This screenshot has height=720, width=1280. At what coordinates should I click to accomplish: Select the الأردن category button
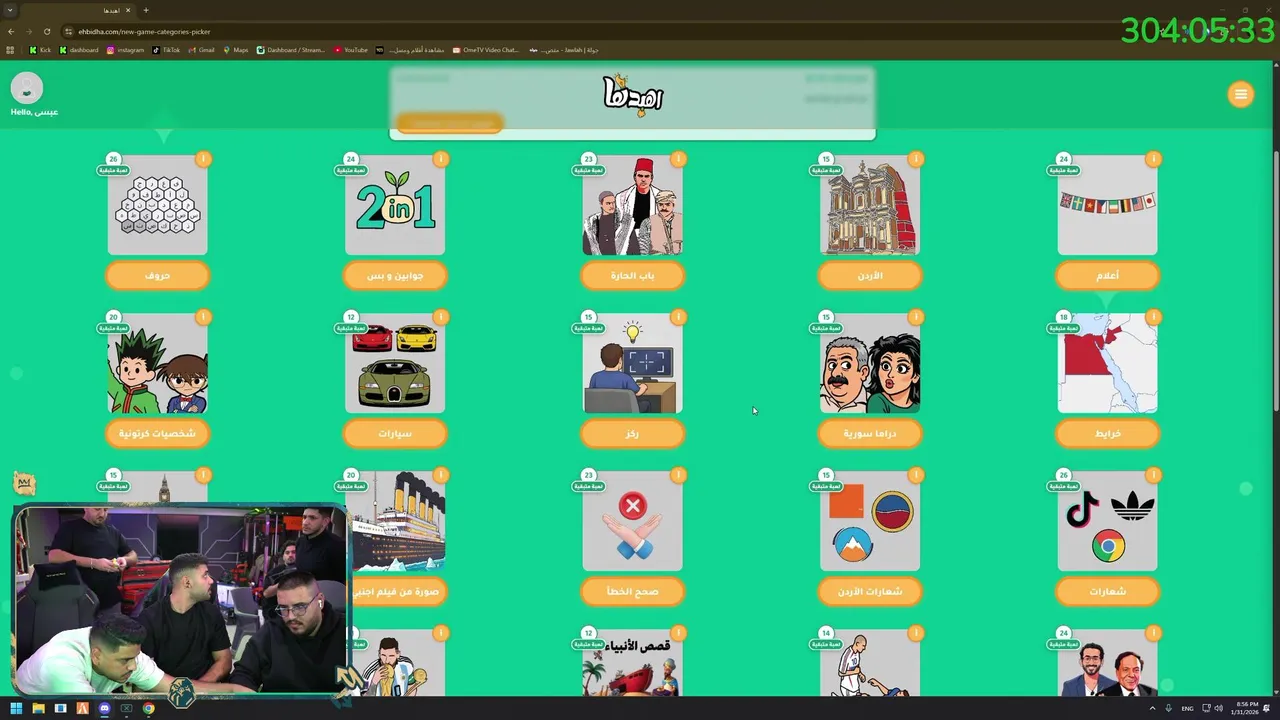tap(870, 275)
